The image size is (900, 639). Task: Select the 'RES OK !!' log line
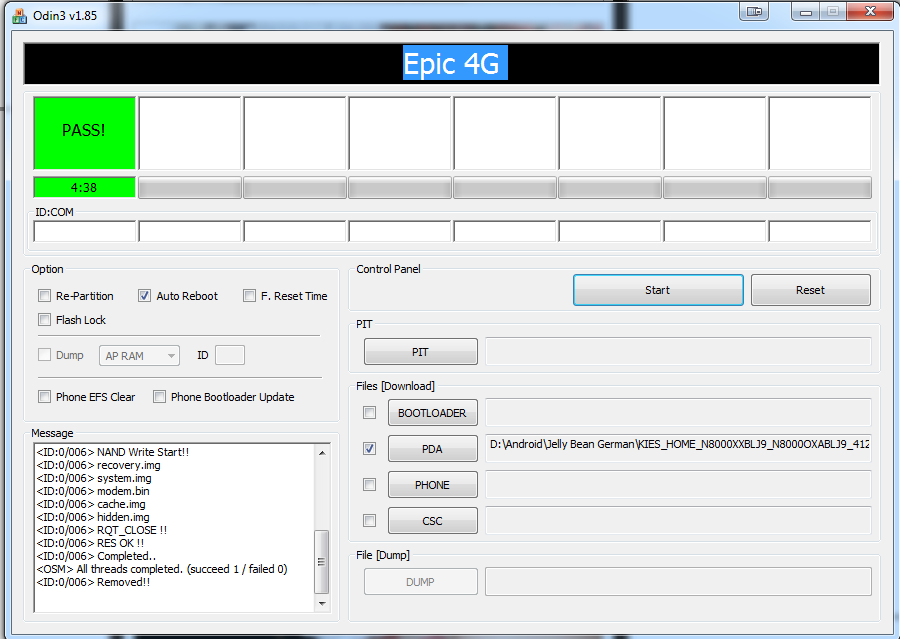point(91,543)
